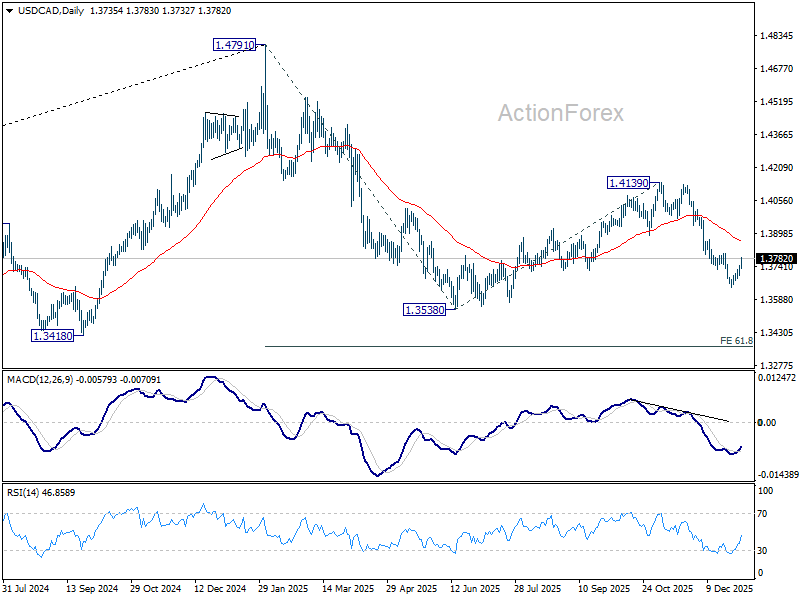Click the 9 Dec 2025 date marker
The height and width of the screenshot is (600, 800).
[730, 588]
